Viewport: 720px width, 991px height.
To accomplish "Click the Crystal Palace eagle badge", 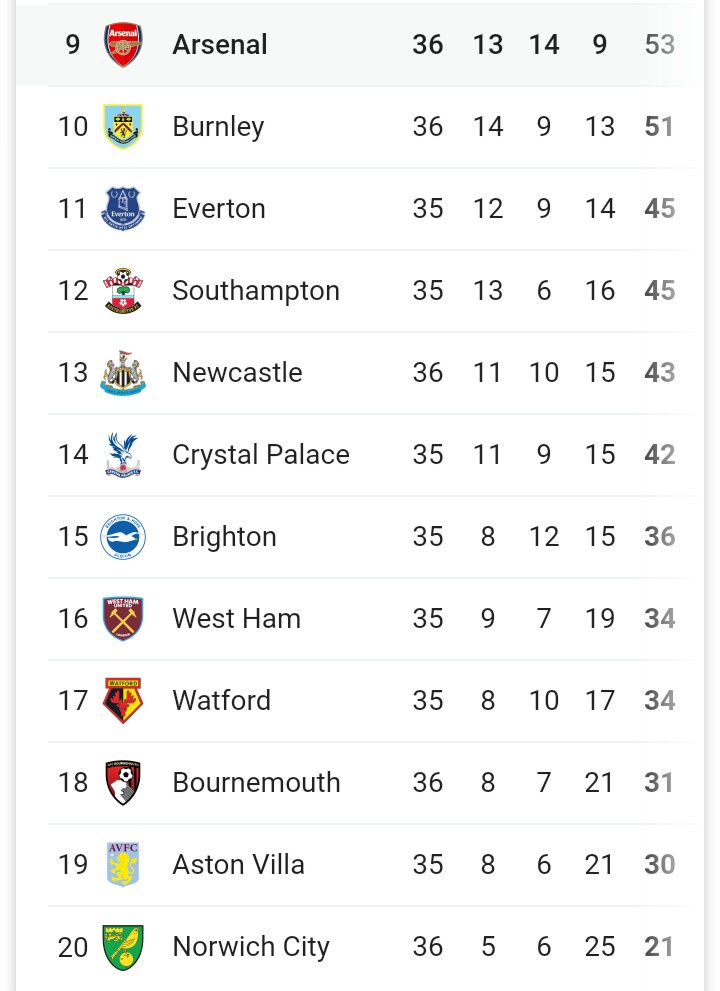I will [123, 455].
